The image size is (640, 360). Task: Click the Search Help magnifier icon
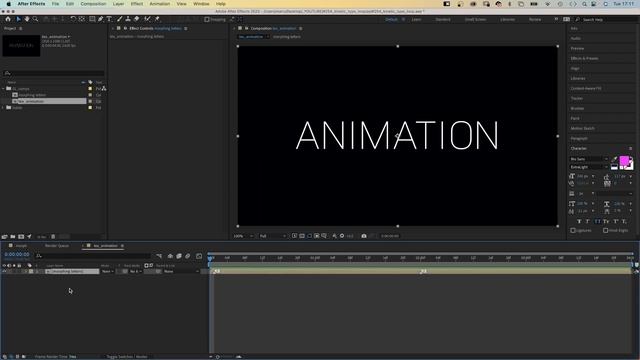click(578, 19)
